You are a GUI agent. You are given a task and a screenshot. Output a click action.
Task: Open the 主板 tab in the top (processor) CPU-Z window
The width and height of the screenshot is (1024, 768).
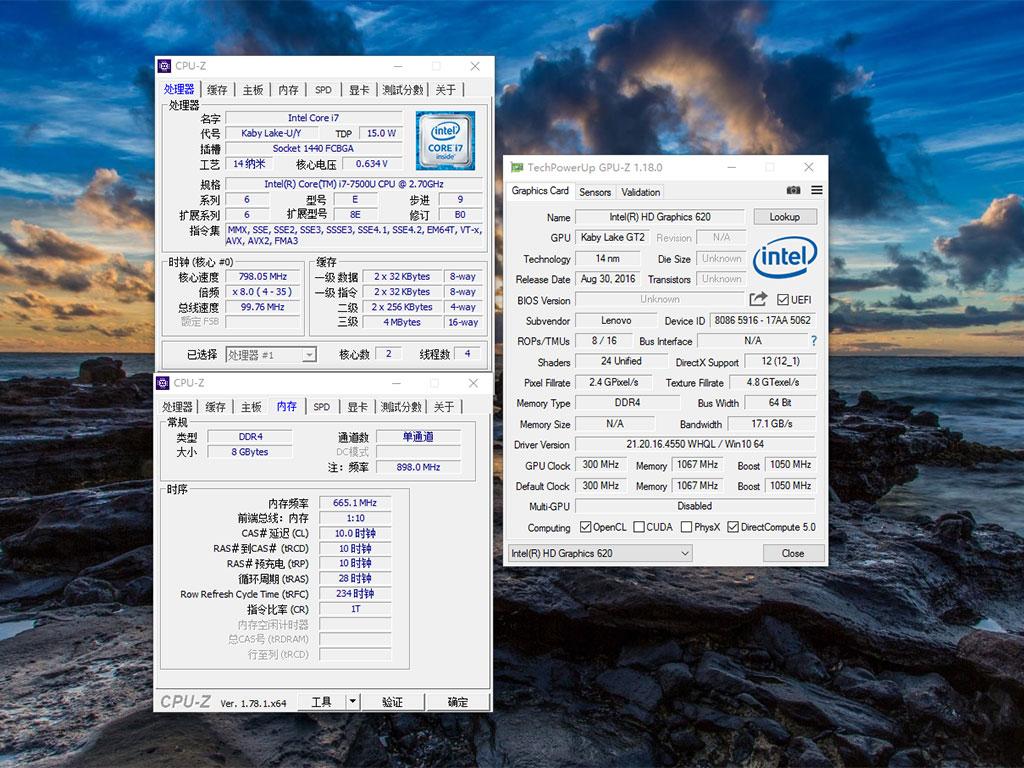(253, 90)
